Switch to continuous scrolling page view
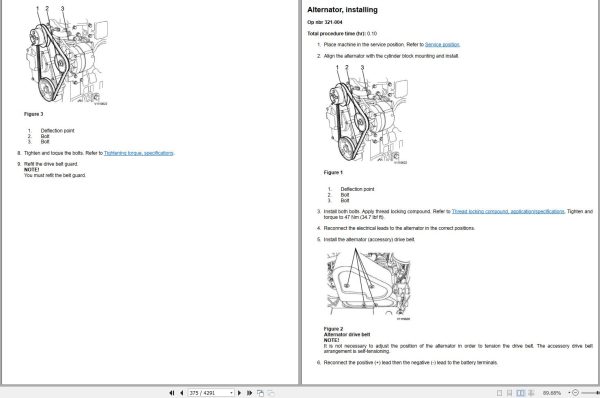Screen dimensions: 600x398 510,393
